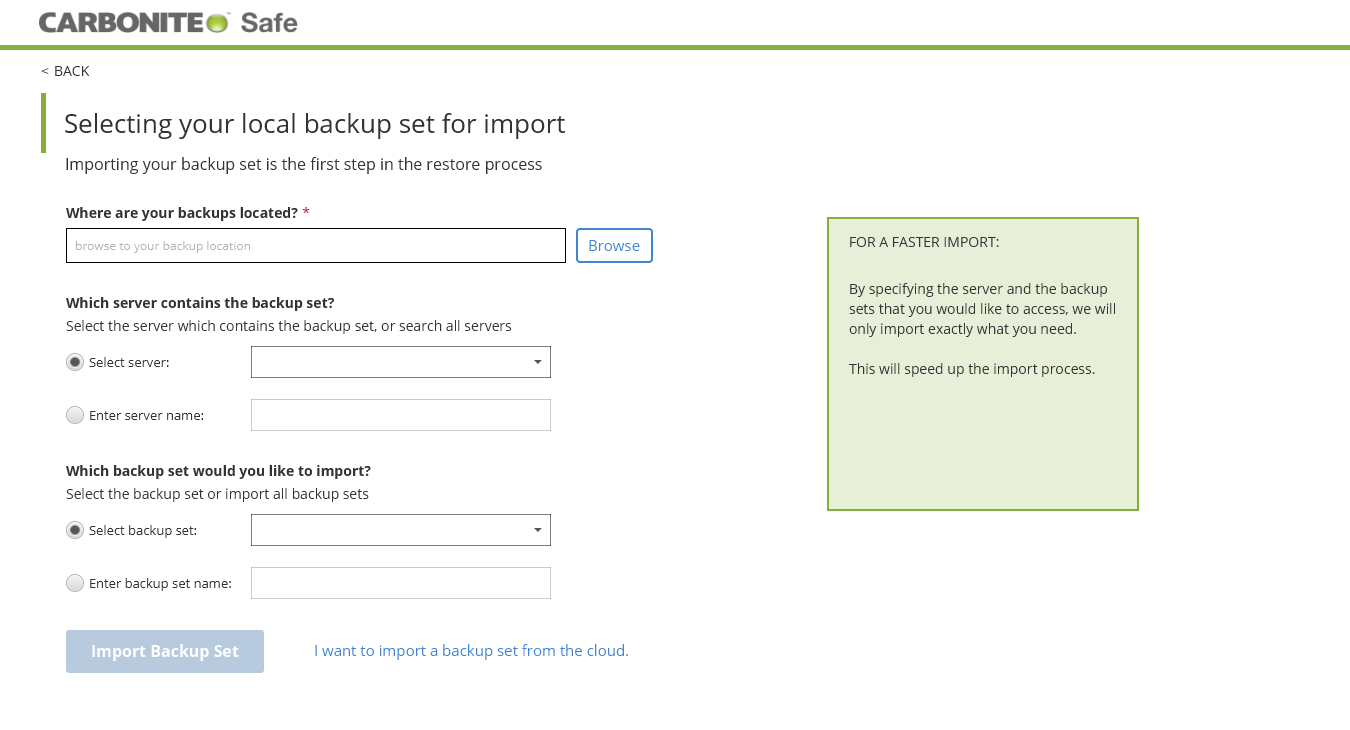
Task: Click into the backup set name field
Action: tap(401, 583)
